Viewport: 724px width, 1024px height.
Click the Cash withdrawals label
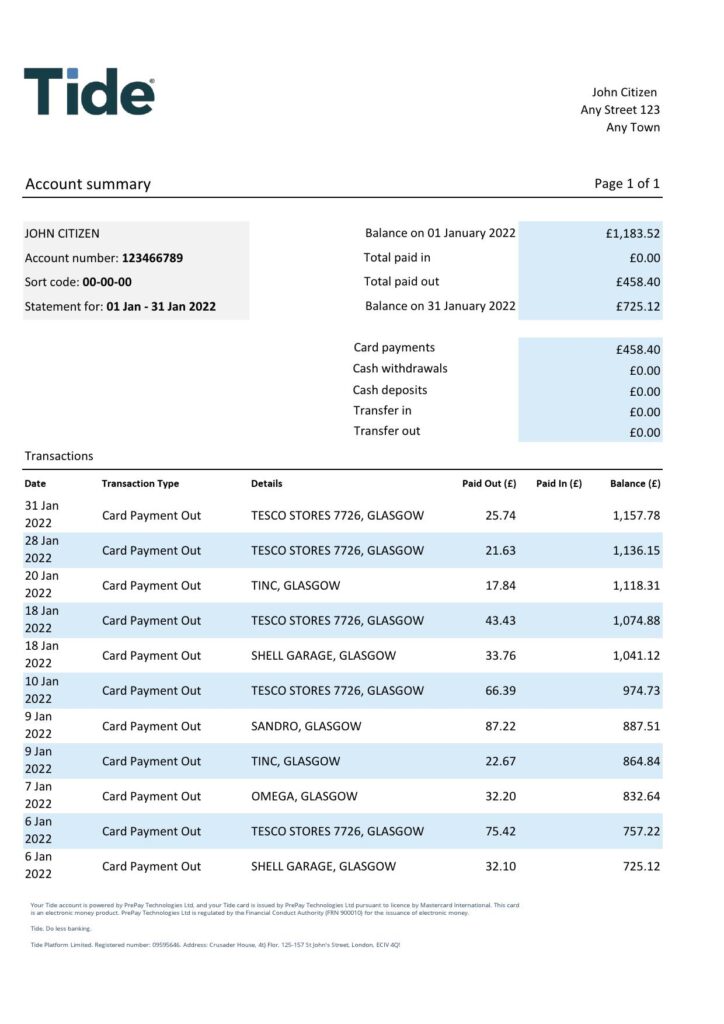(x=400, y=369)
